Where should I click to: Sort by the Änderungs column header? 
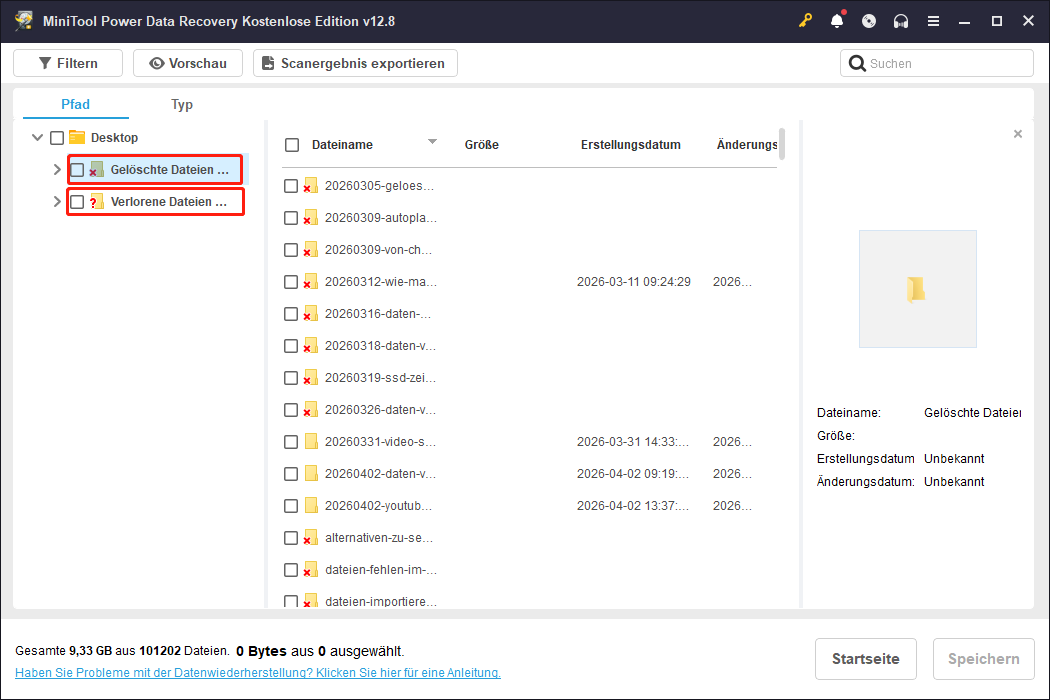pyautogui.click(x=746, y=145)
